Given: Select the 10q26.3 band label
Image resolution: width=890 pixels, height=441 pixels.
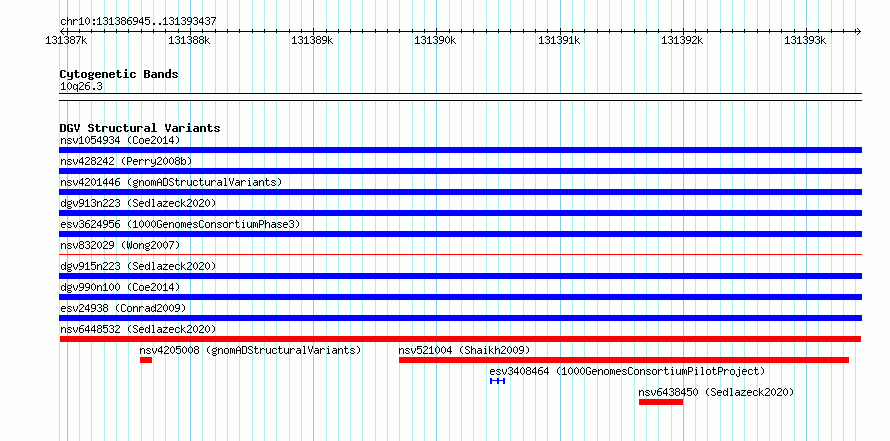Looking at the screenshot, I should (81, 87).
